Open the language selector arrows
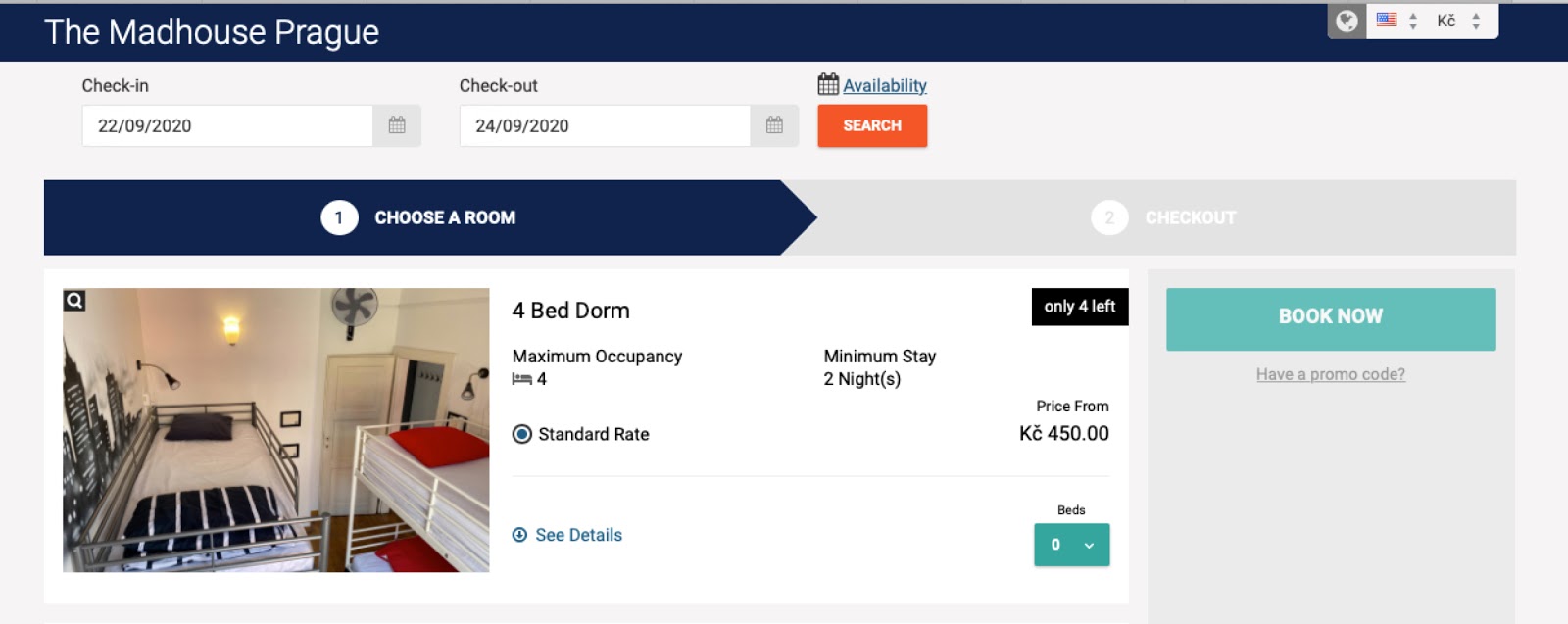Image resolution: width=1568 pixels, height=624 pixels. pos(1413,21)
